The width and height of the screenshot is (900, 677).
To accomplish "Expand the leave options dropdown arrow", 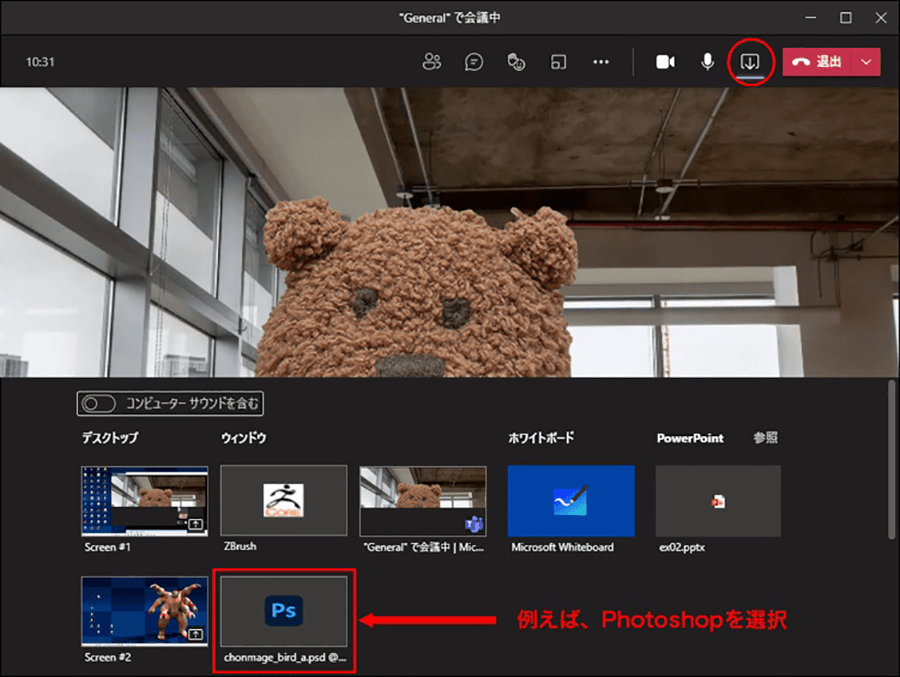I will 866,62.
